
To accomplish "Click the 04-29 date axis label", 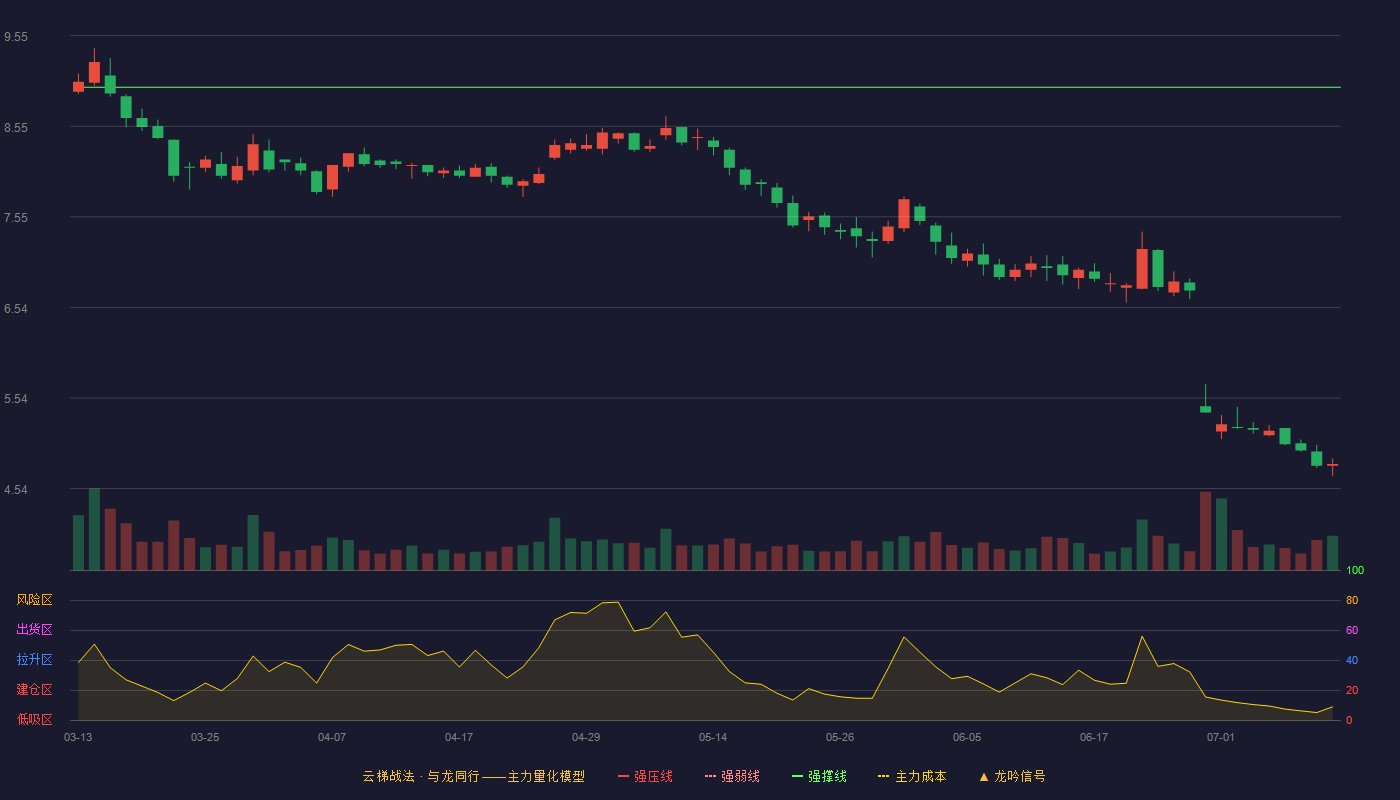I will point(586,737).
